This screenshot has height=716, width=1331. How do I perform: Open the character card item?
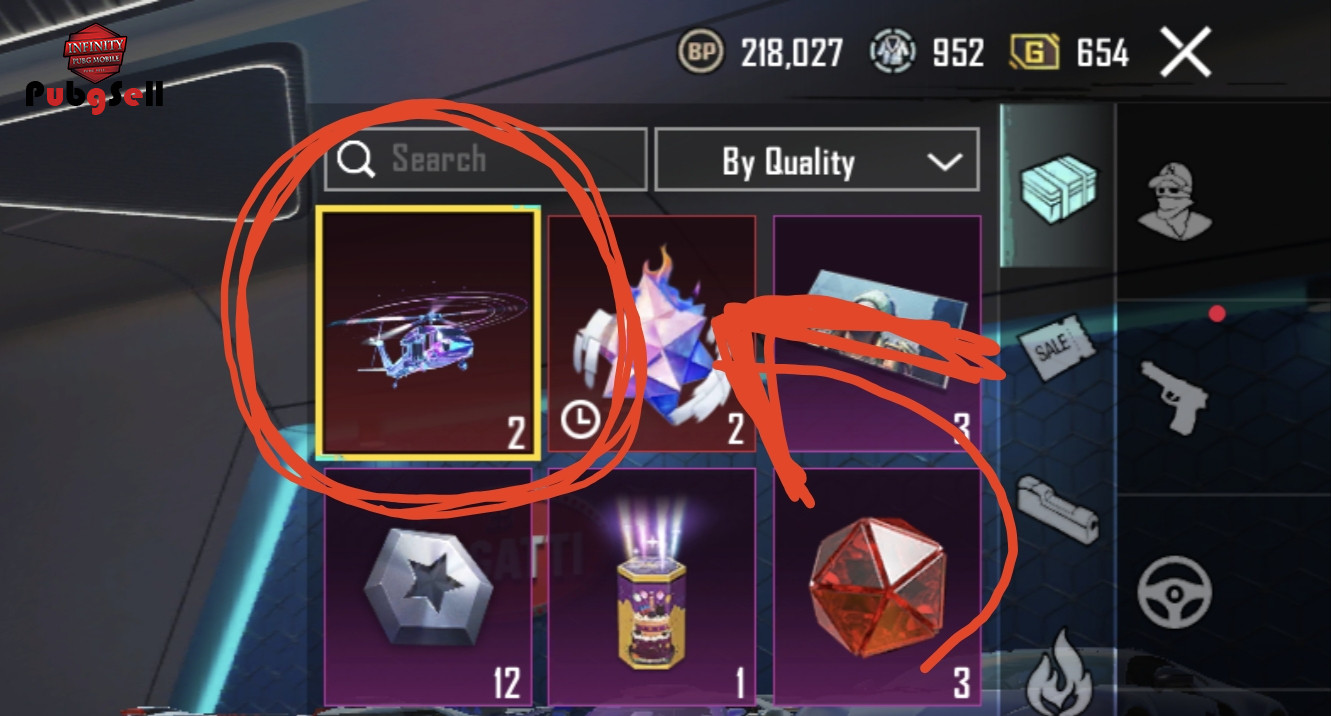pos(877,333)
